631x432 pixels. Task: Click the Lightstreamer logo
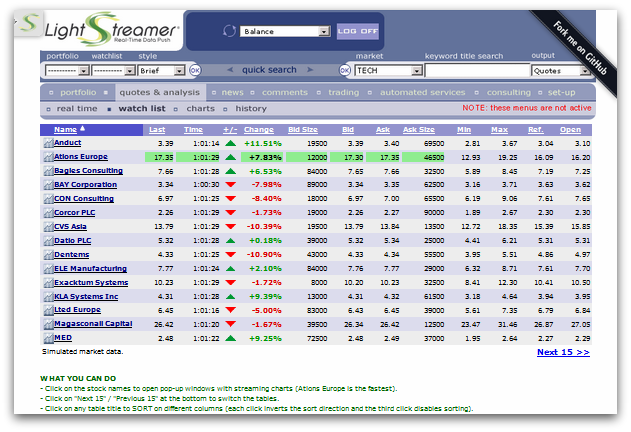pos(112,29)
